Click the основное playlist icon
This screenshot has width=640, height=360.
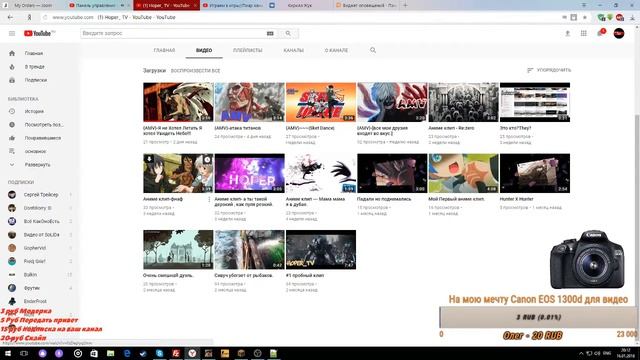pos(12,151)
